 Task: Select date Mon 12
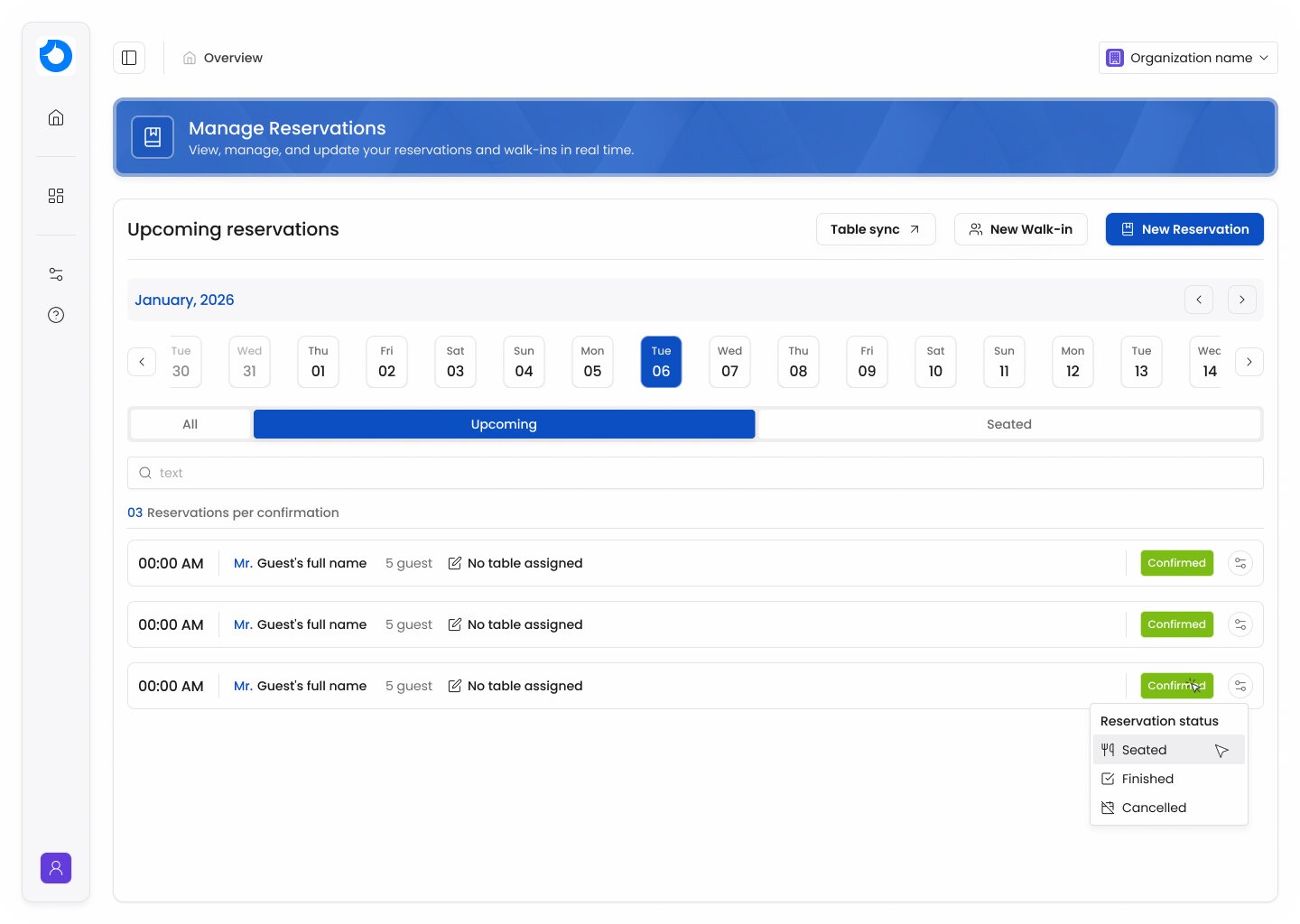(1073, 362)
